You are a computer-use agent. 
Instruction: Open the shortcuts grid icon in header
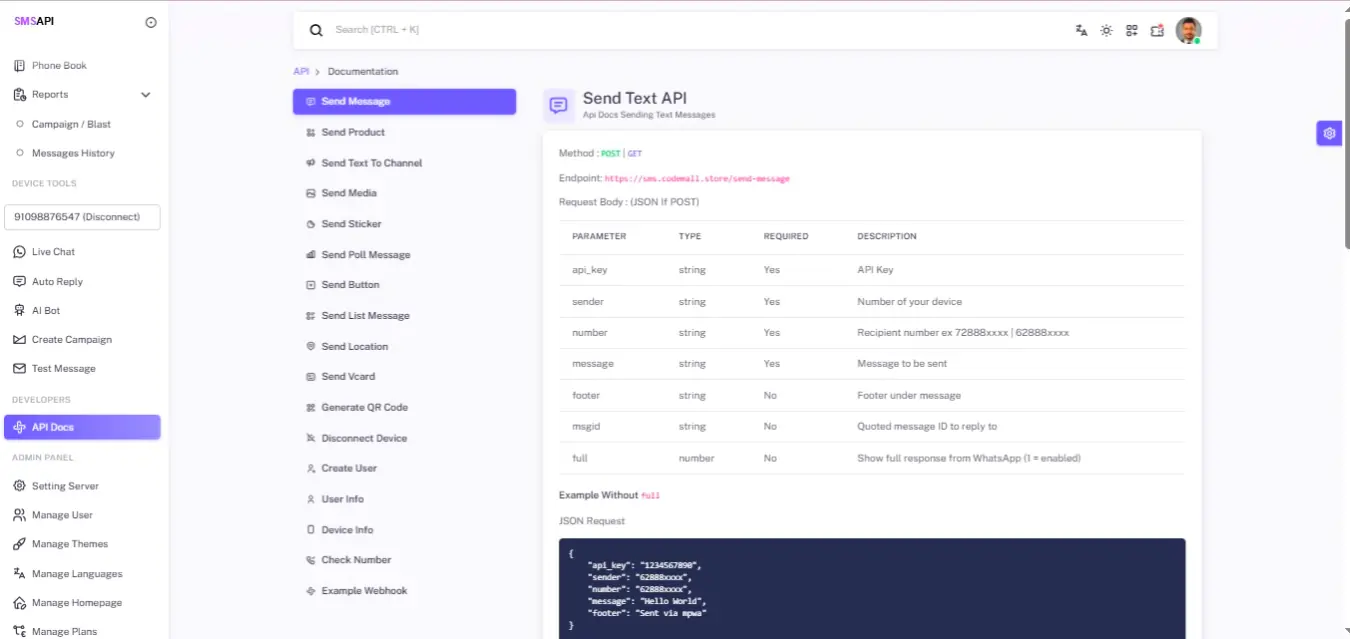[x=1132, y=30]
